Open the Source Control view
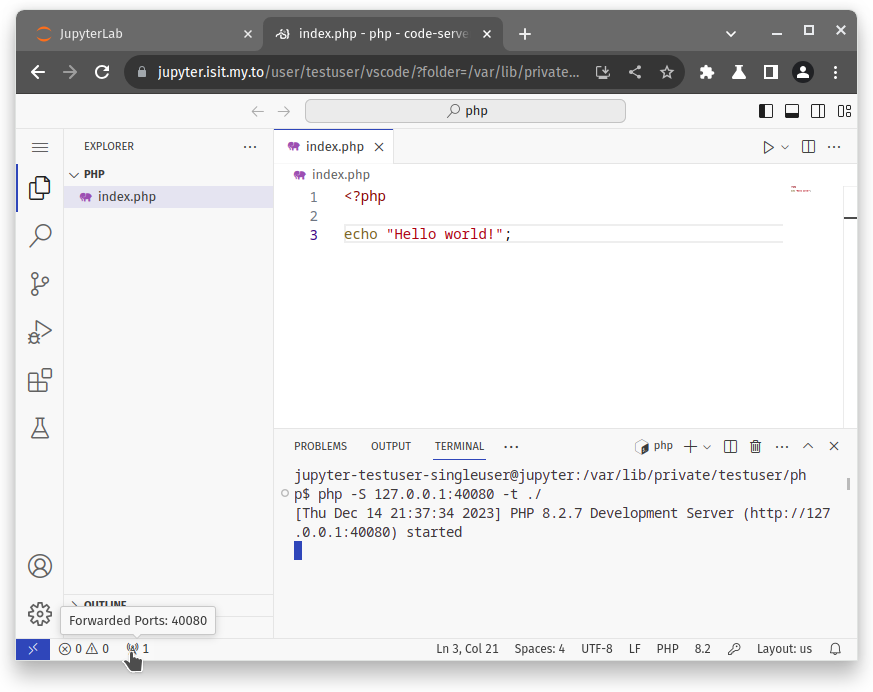Image resolution: width=873 pixels, height=692 pixels. [x=40, y=284]
